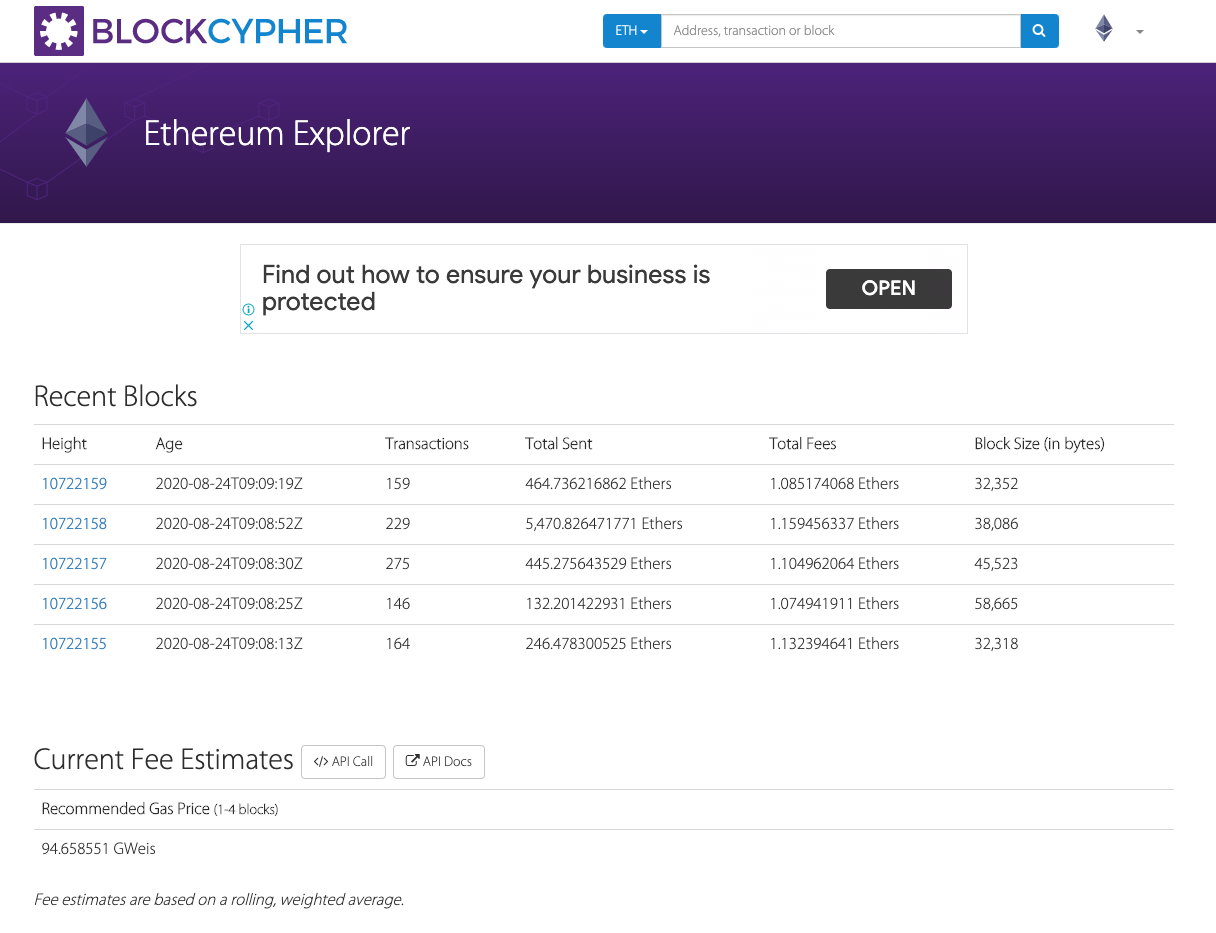Click block size 45,523
This screenshot has height=933, width=1216.
996,564
